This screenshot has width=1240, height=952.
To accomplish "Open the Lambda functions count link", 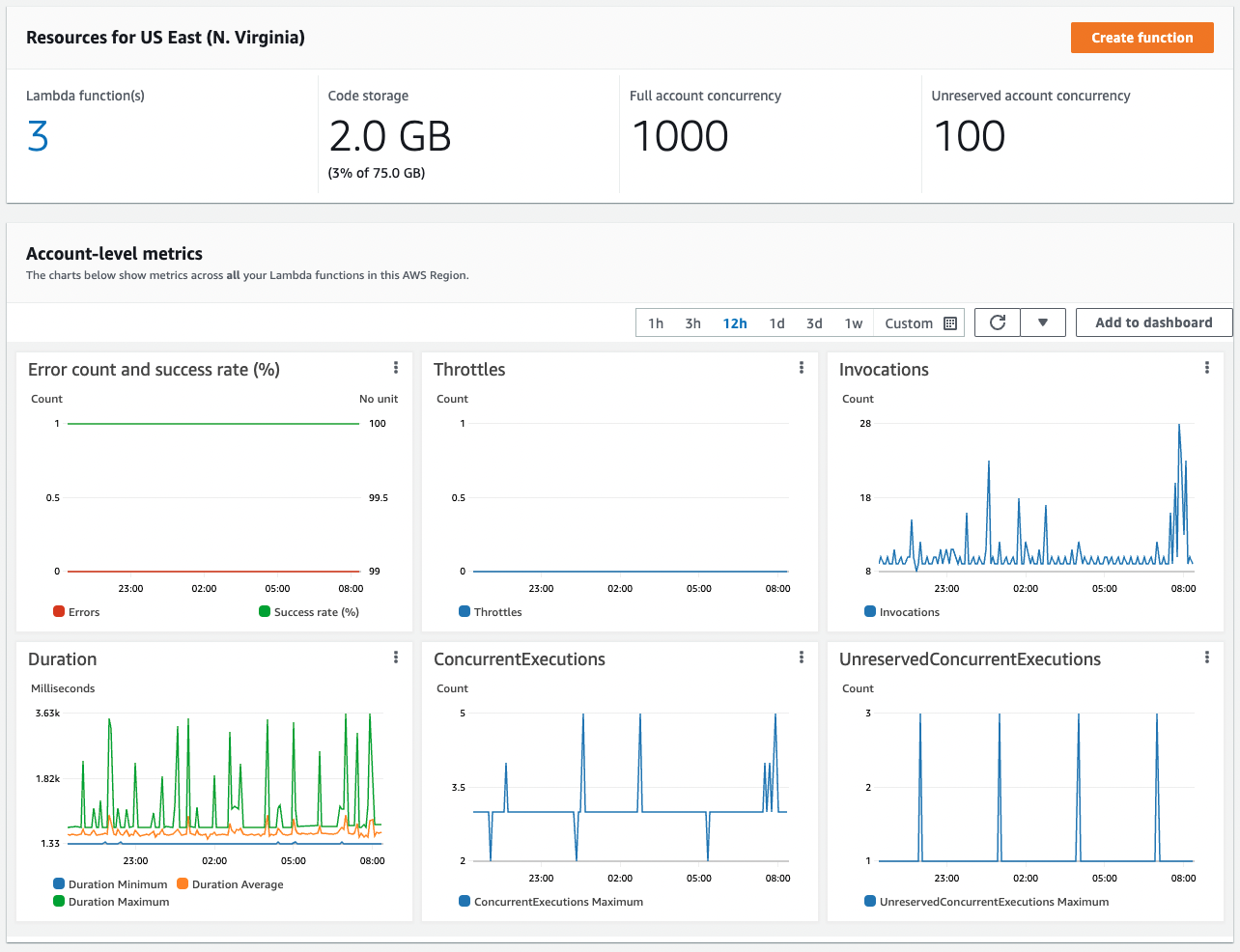I will [x=38, y=137].
